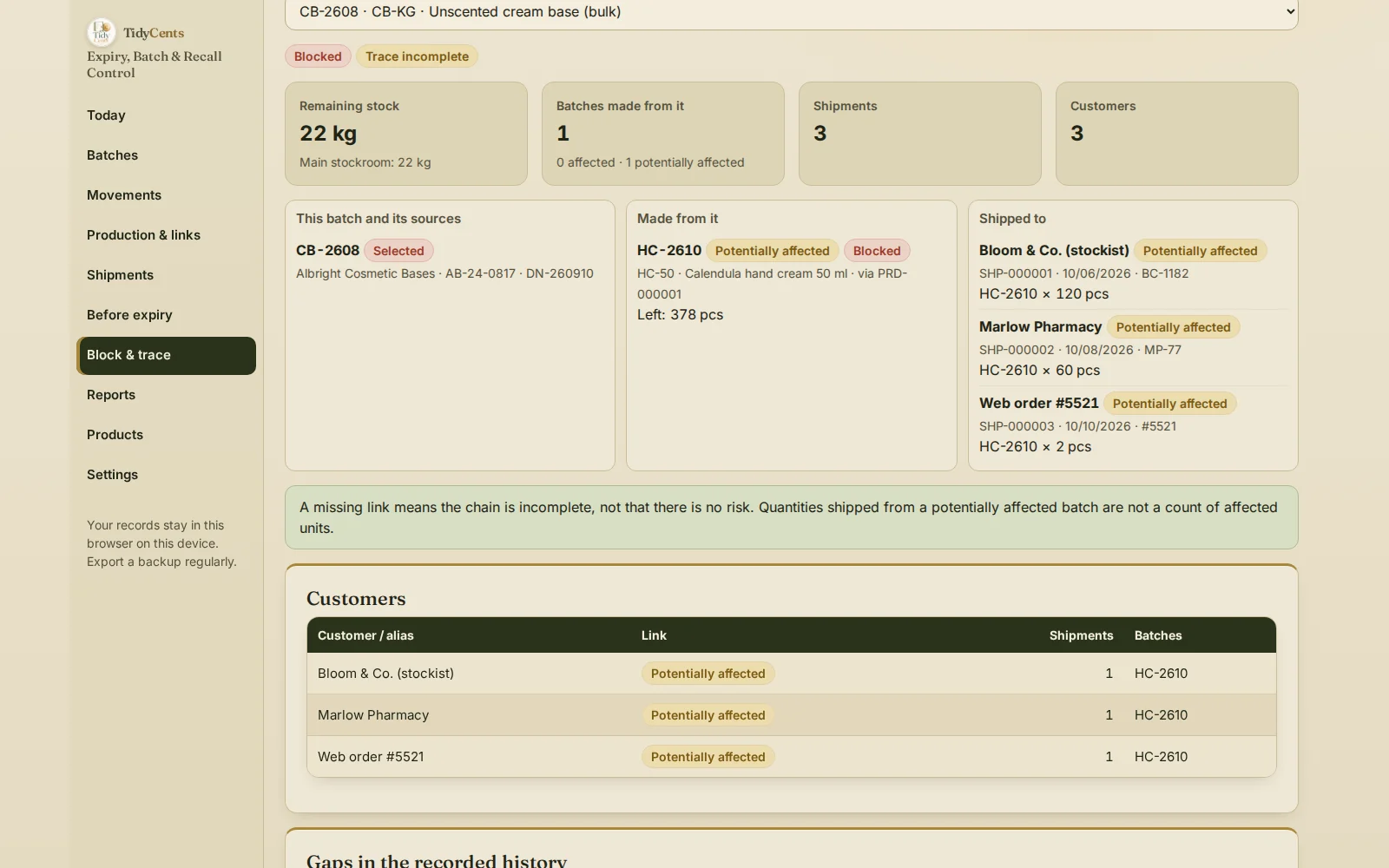Click Potentially affected badge in Marlow Pharmacy row

[x=708, y=715]
